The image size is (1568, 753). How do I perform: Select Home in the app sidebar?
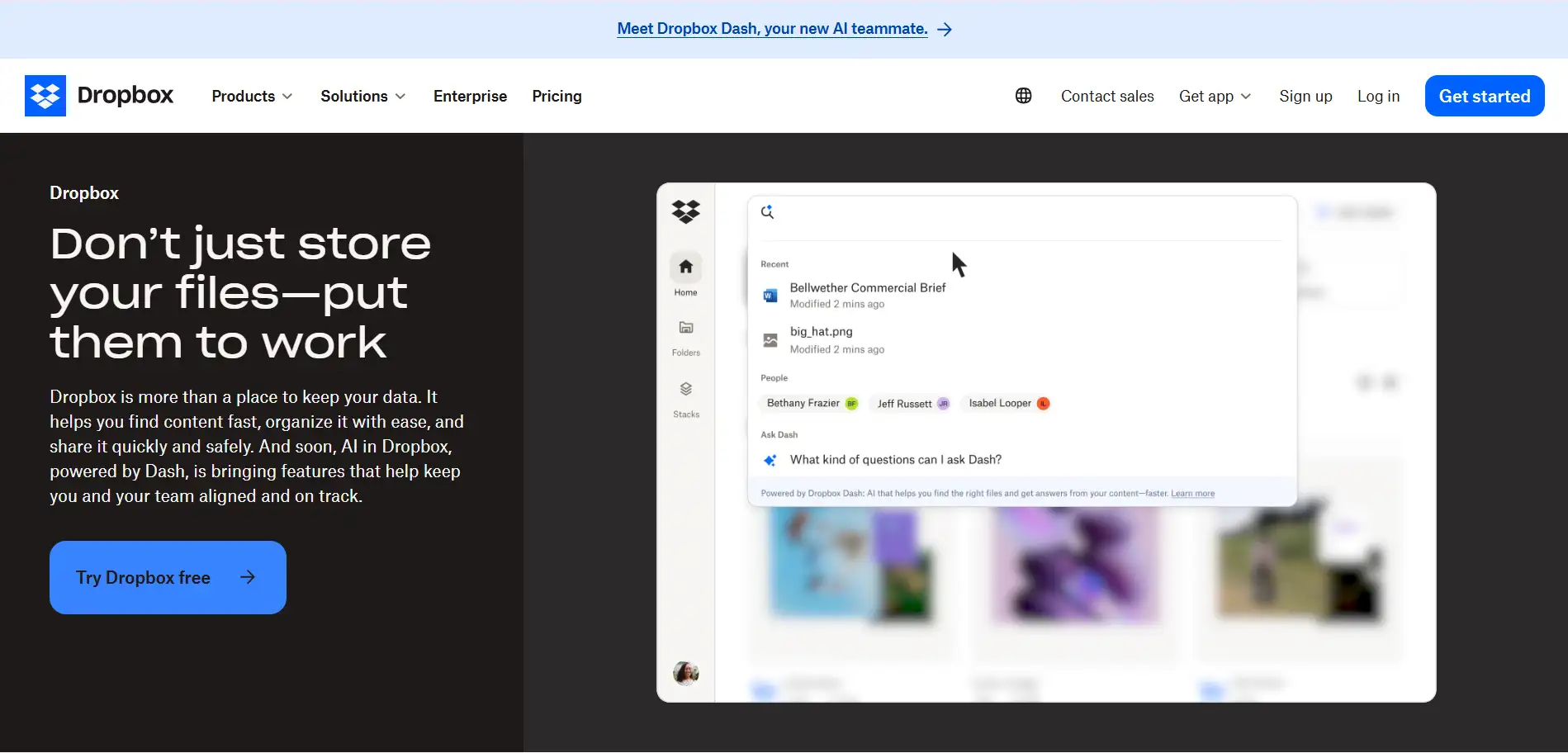pos(685,272)
